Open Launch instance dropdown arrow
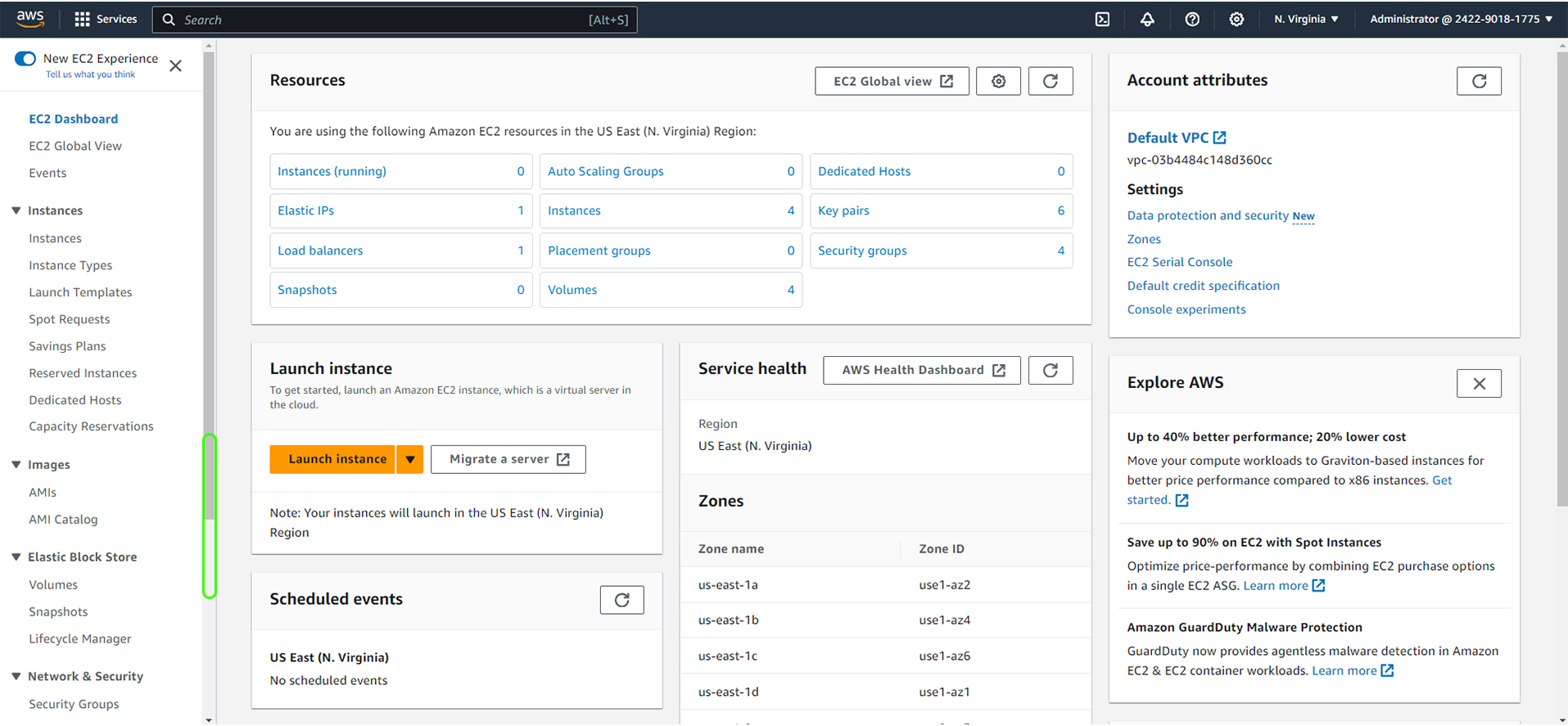 tap(409, 459)
